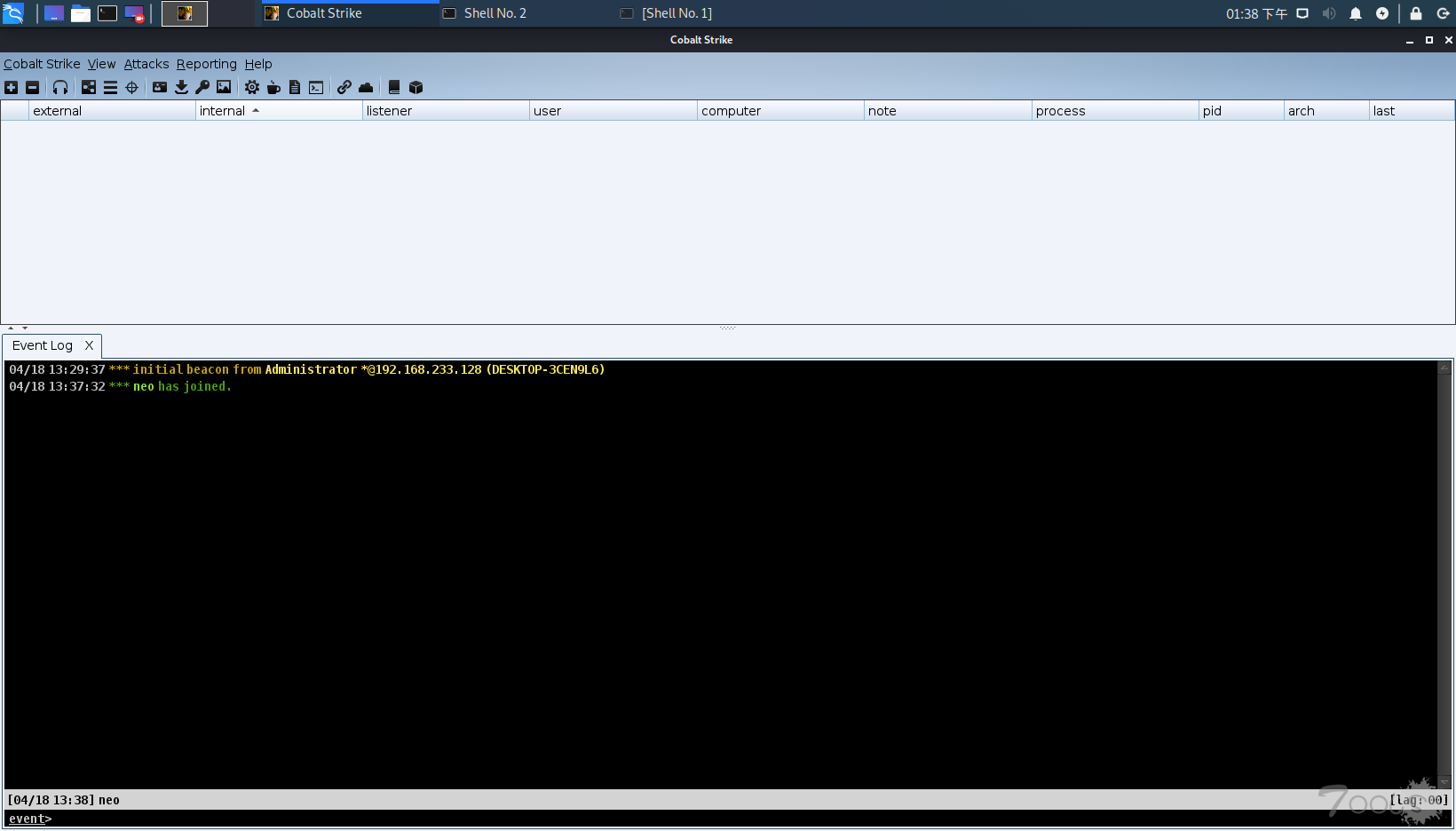This screenshot has height=831, width=1456.
Task: Connect to a new team server
Action: 12,87
